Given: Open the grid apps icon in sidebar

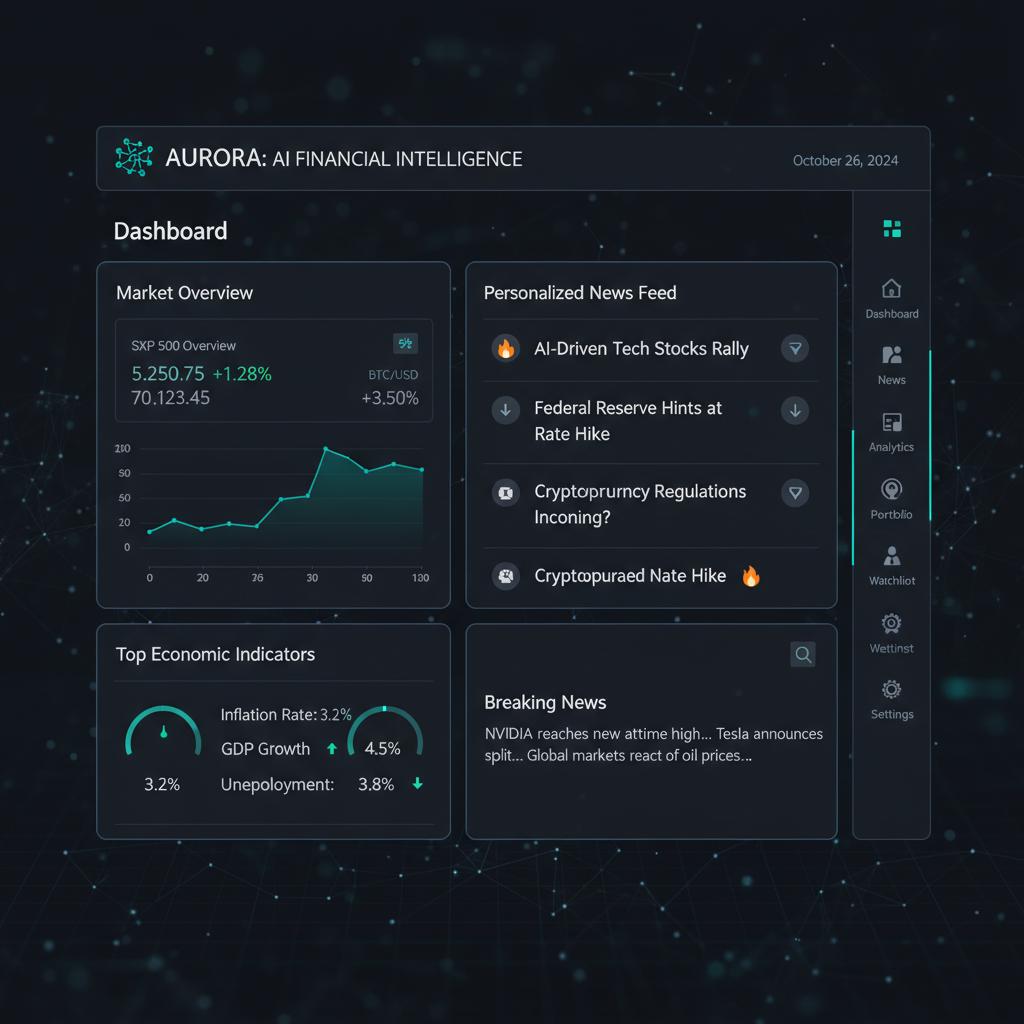Looking at the screenshot, I should coord(892,229).
